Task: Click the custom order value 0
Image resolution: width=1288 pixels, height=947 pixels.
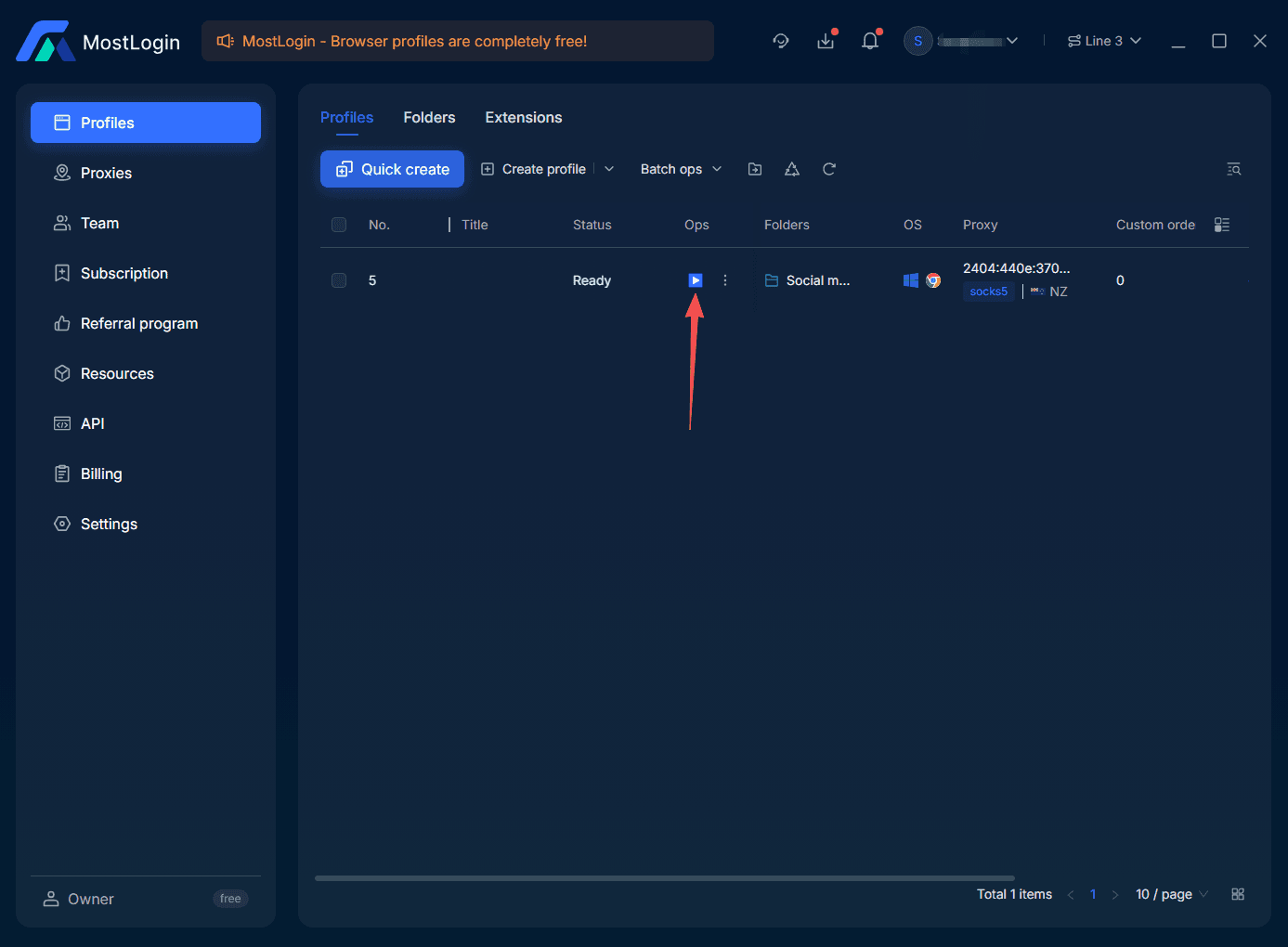Action: tap(1120, 280)
